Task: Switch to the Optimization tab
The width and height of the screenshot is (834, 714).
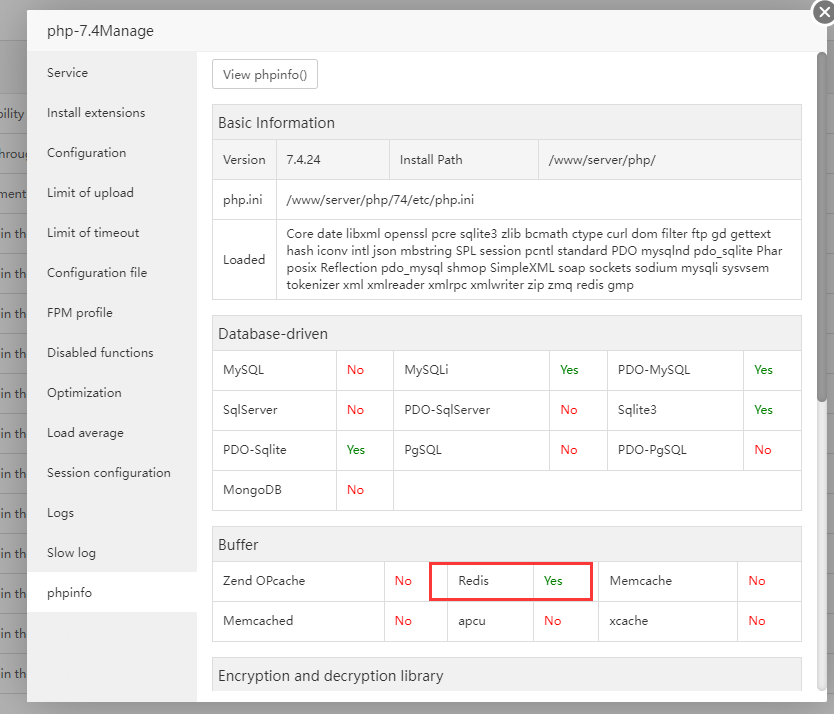Action: pyautogui.click(x=84, y=393)
